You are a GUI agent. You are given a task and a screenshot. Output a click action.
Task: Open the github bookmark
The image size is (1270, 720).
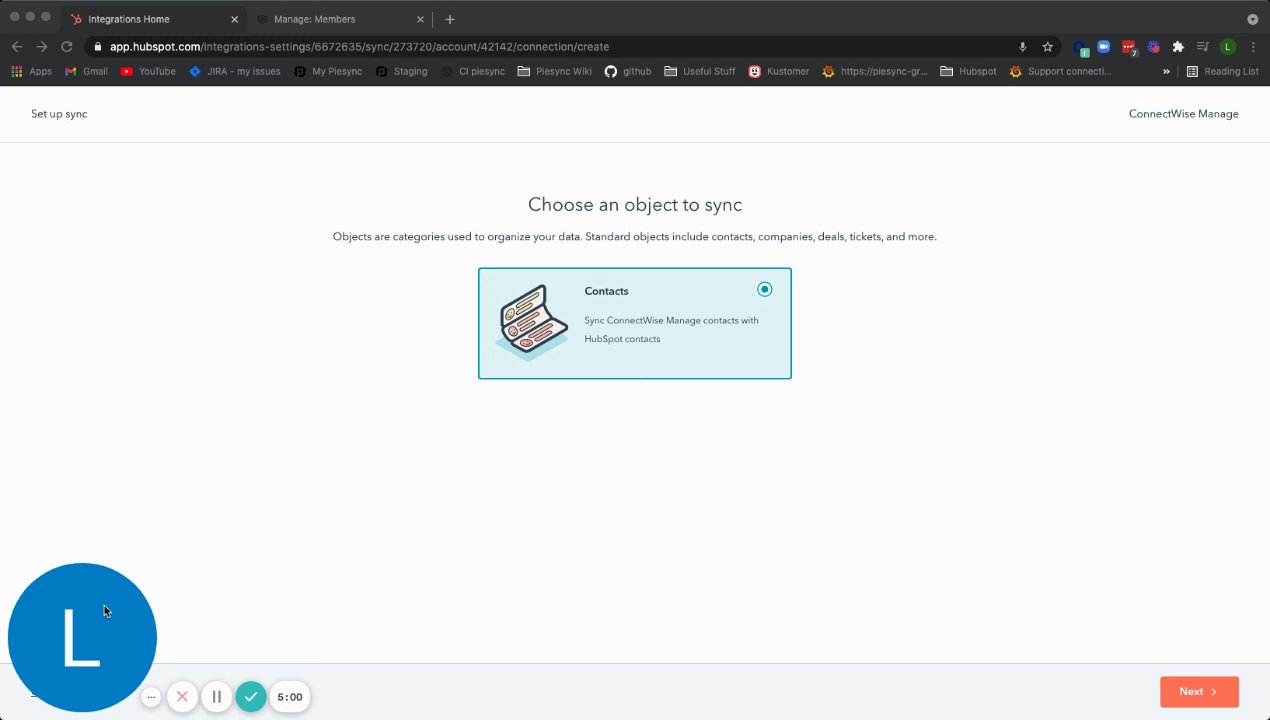click(x=627, y=72)
